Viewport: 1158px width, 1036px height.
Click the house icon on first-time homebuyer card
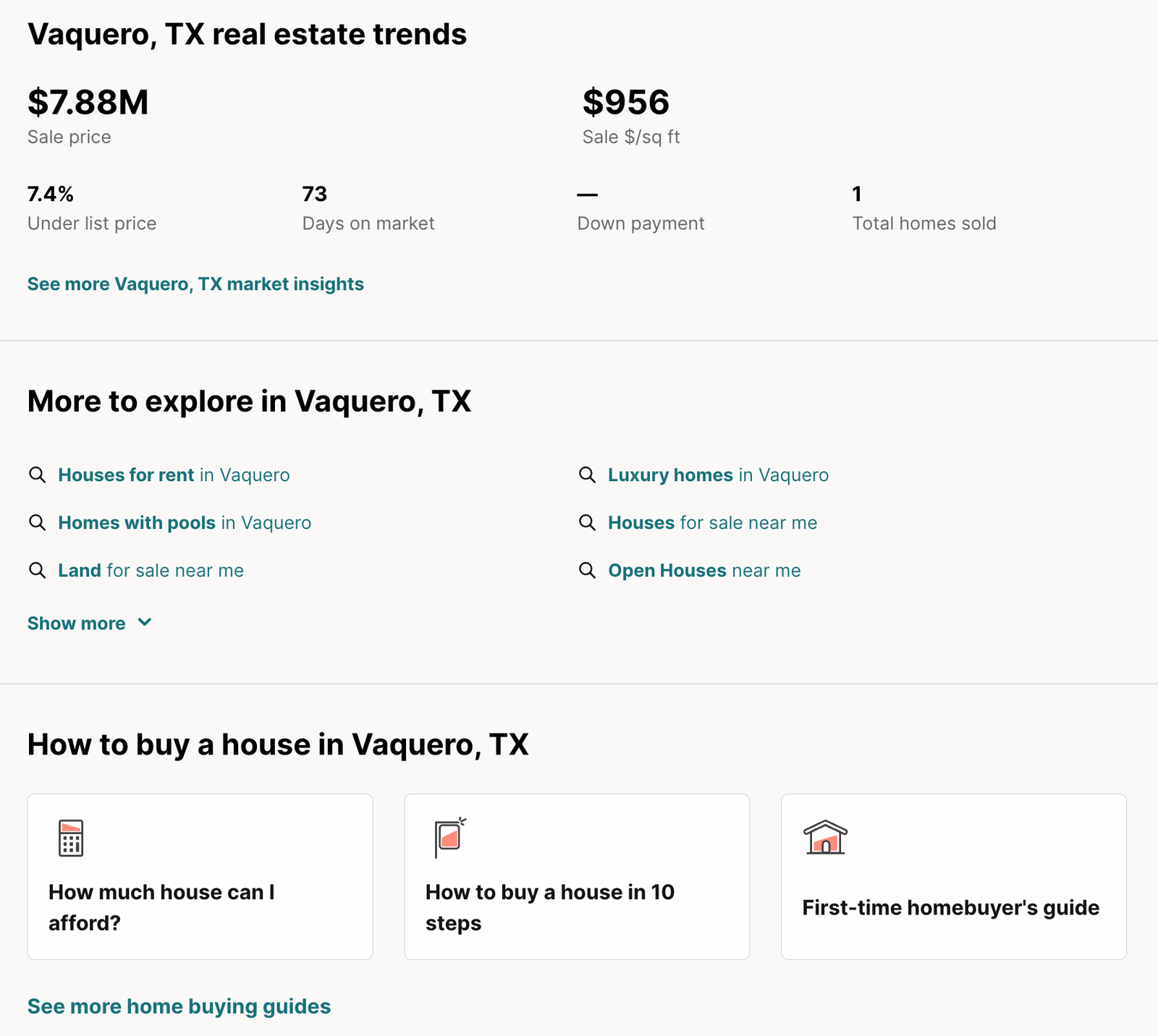pos(825,837)
